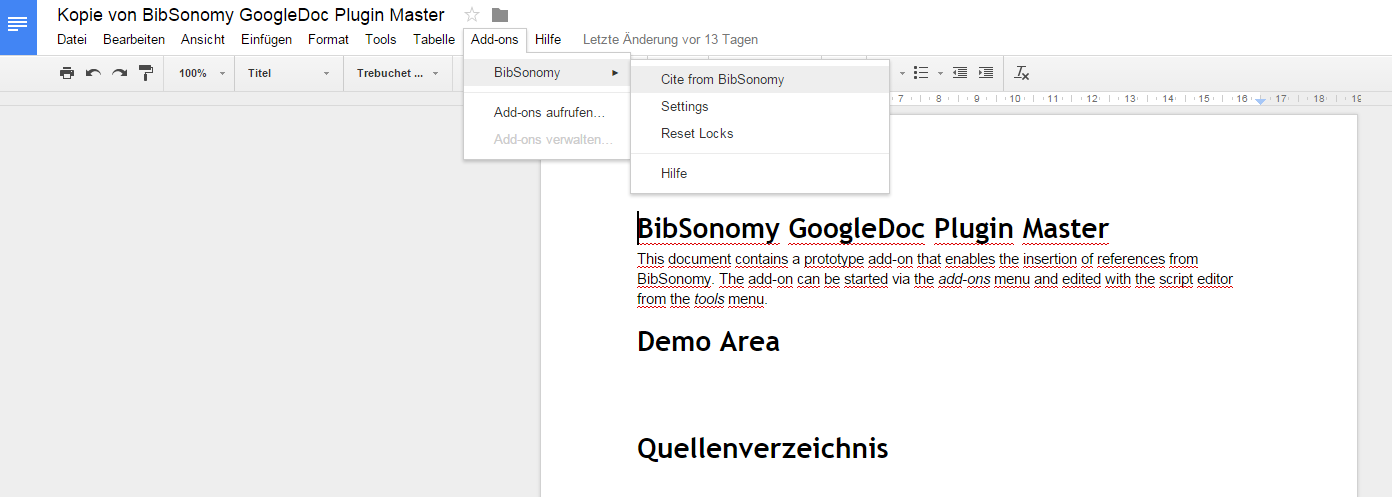Select Reset Locks
This screenshot has height=497, width=1392.
tap(760, 133)
